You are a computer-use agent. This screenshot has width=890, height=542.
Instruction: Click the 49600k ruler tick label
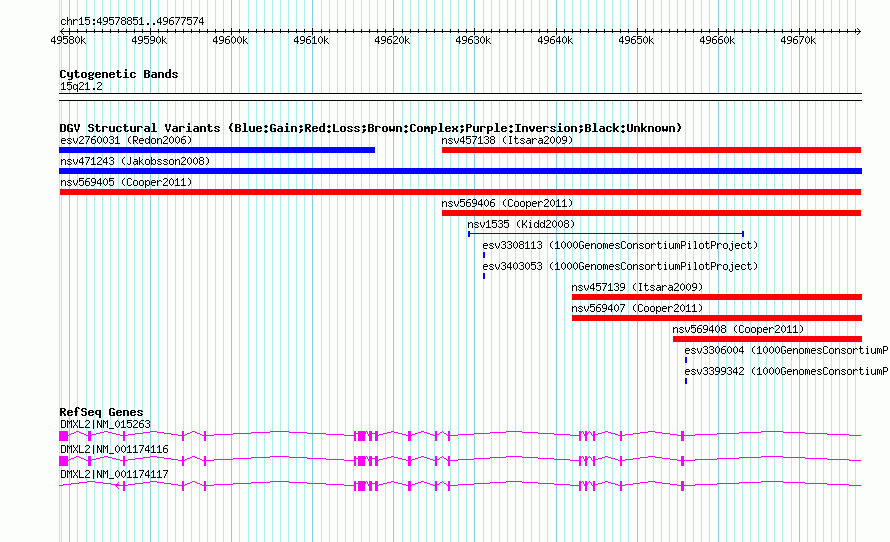pyautogui.click(x=230, y=40)
